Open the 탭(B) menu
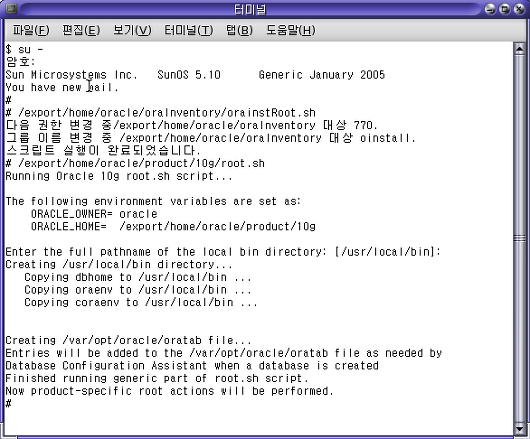The width and height of the screenshot is (530, 439). coord(239,30)
